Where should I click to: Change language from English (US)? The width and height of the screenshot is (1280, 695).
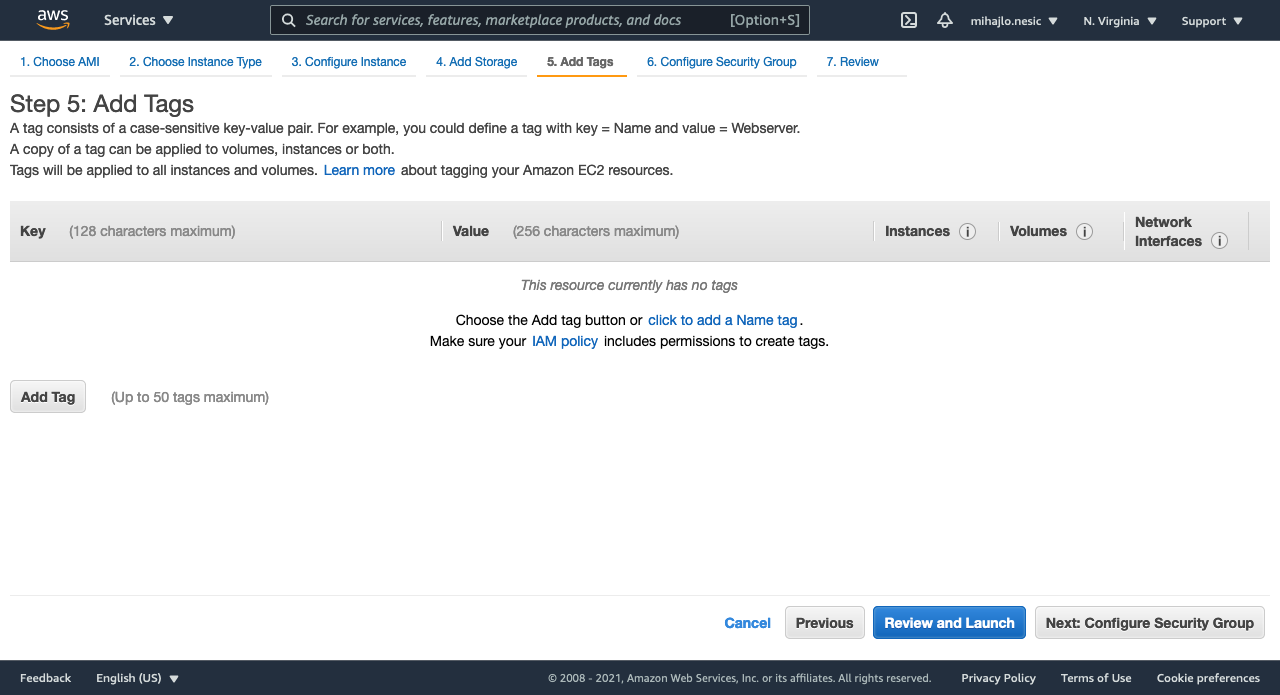pyautogui.click(x=138, y=678)
